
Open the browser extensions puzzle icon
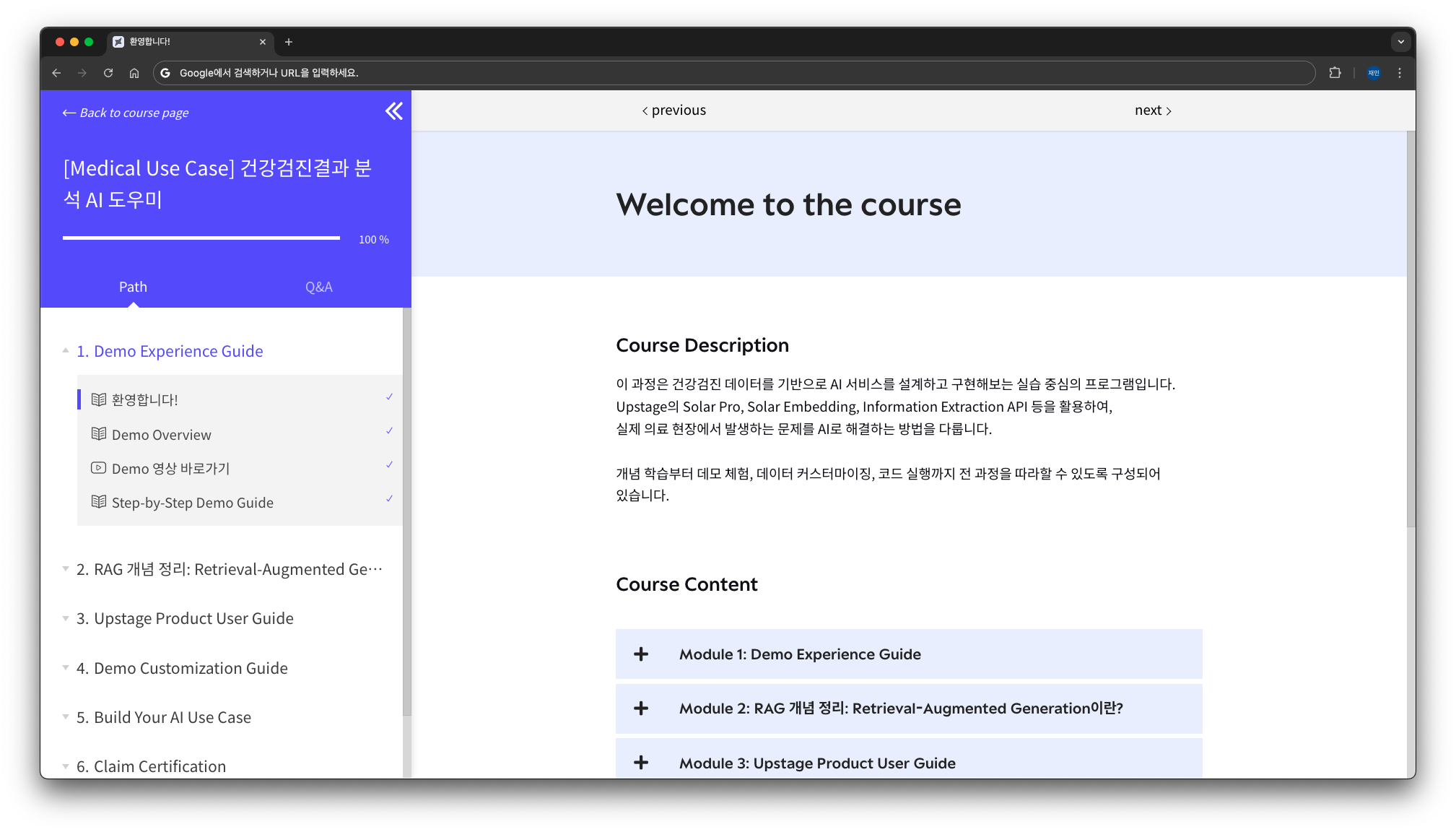[1335, 73]
